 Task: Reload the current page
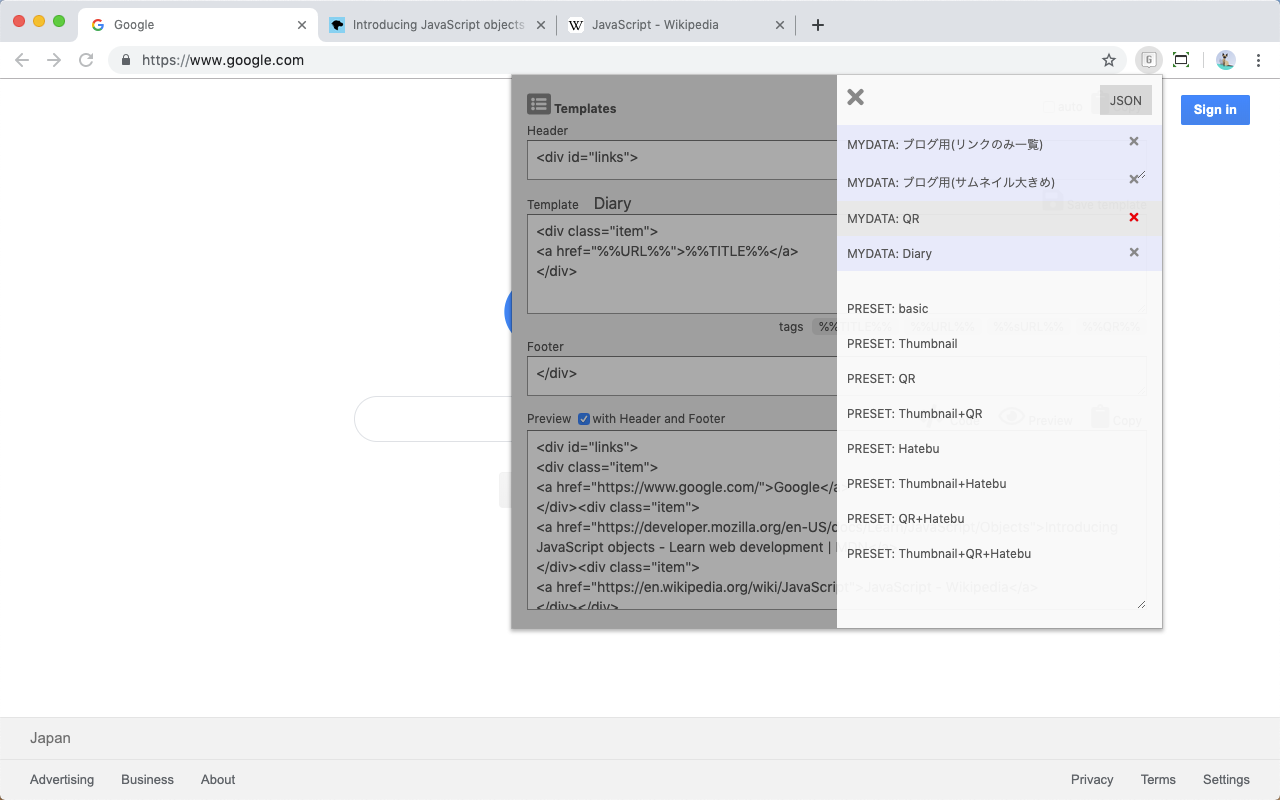[86, 60]
